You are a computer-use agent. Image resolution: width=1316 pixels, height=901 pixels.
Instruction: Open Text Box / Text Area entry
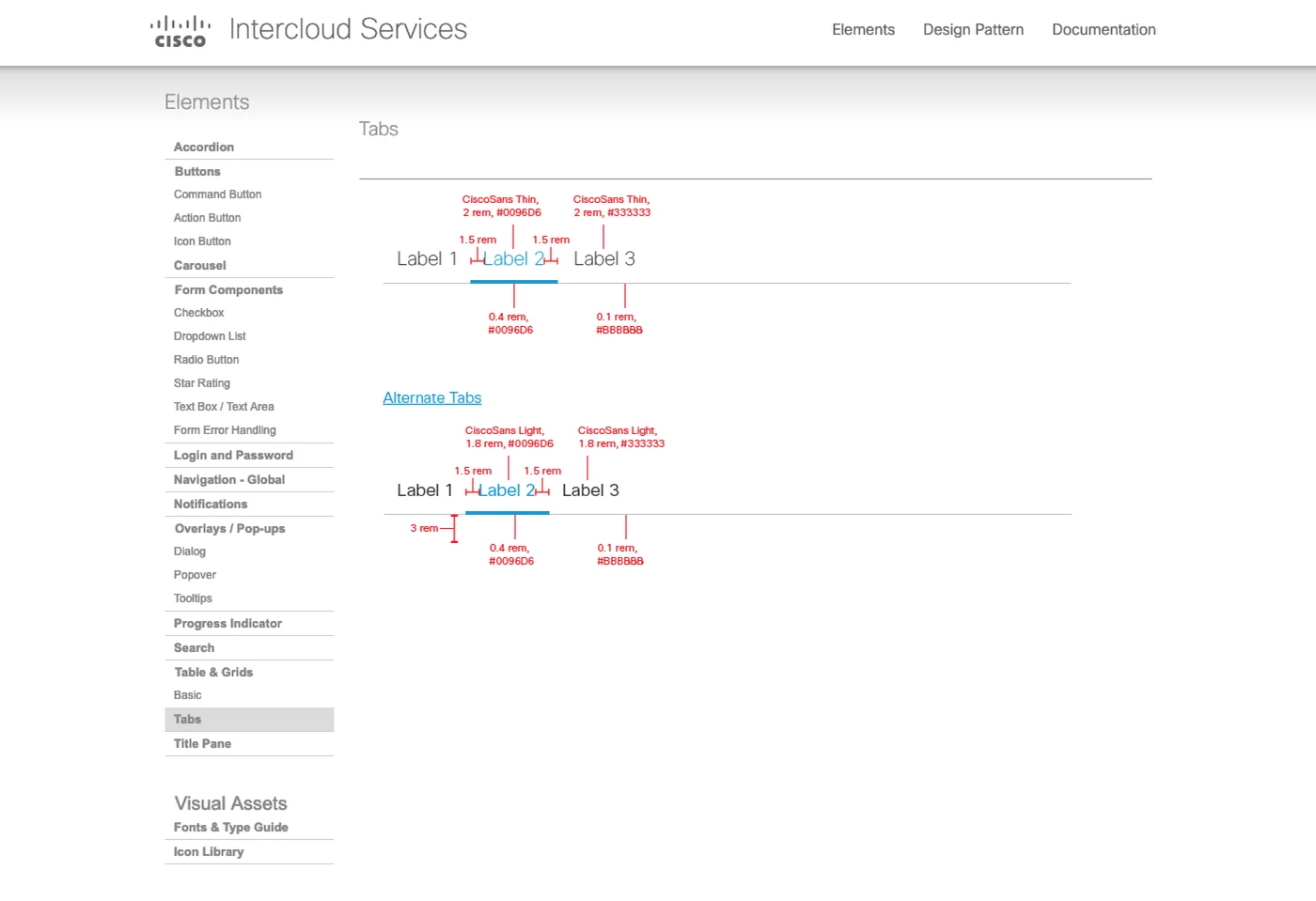coord(224,407)
